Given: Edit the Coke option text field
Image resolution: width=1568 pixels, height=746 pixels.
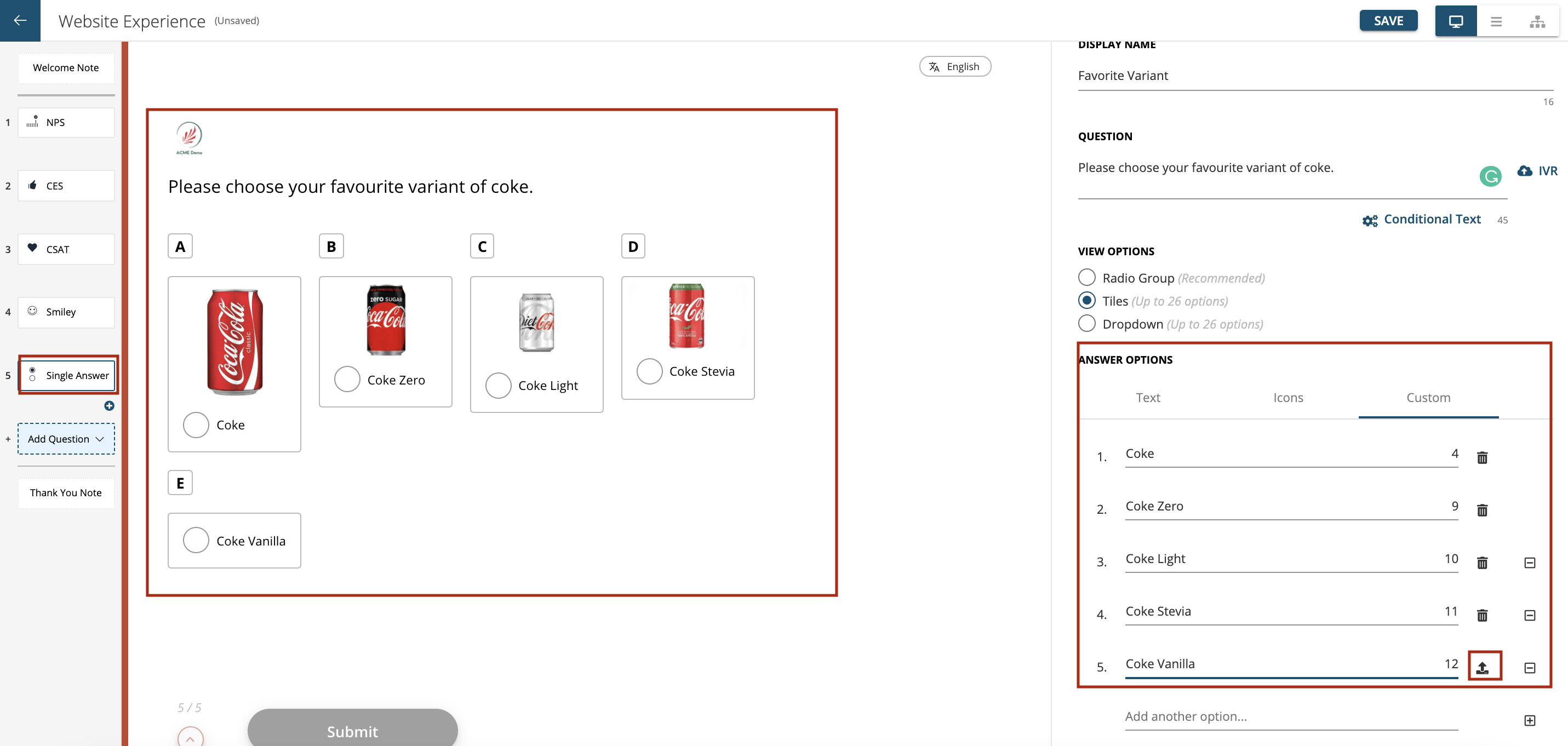Looking at the screenshot, I should 1291,454.
